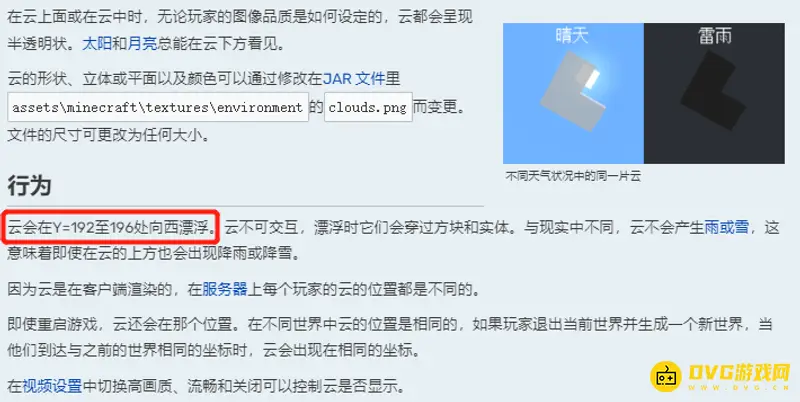Click the www.dvg.cn URL under logo
Viewport: 800px width, 402px height.
[x=739, y=388]
